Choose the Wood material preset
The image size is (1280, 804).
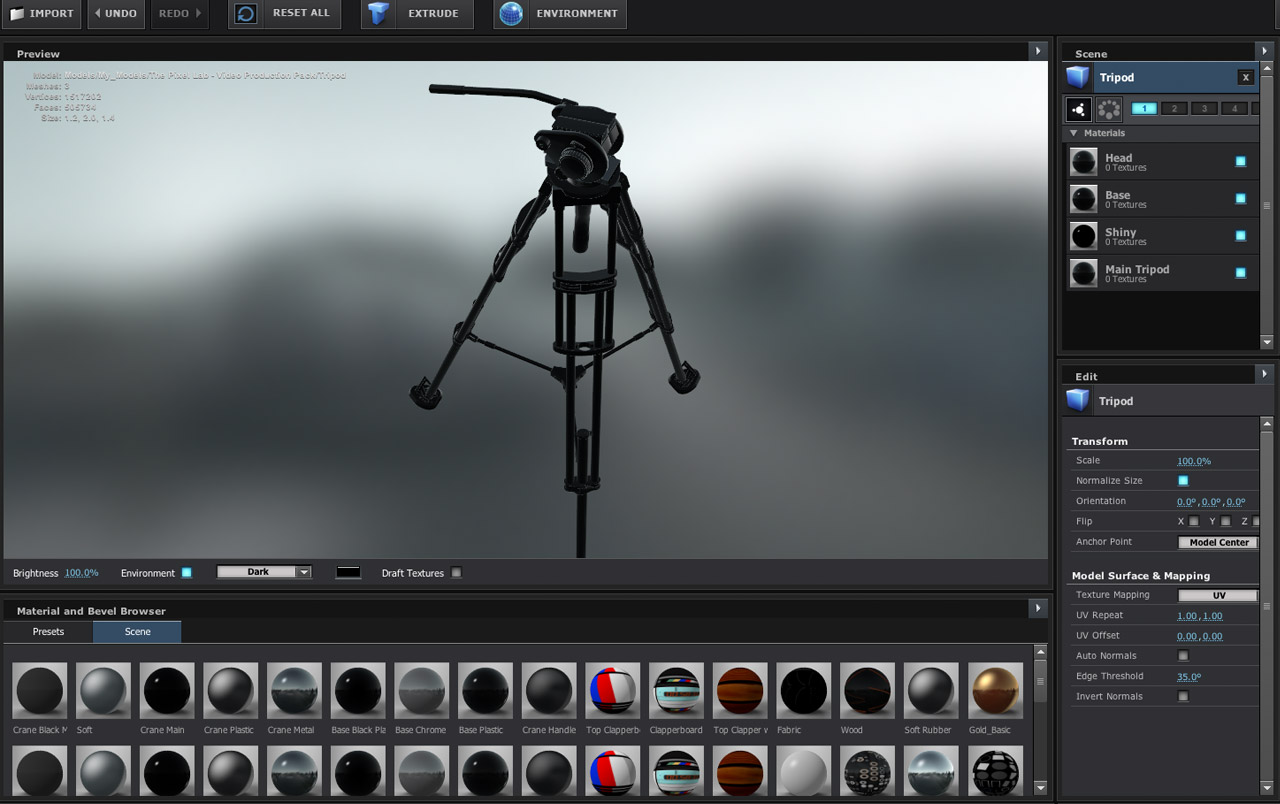(x=868, y=690)
